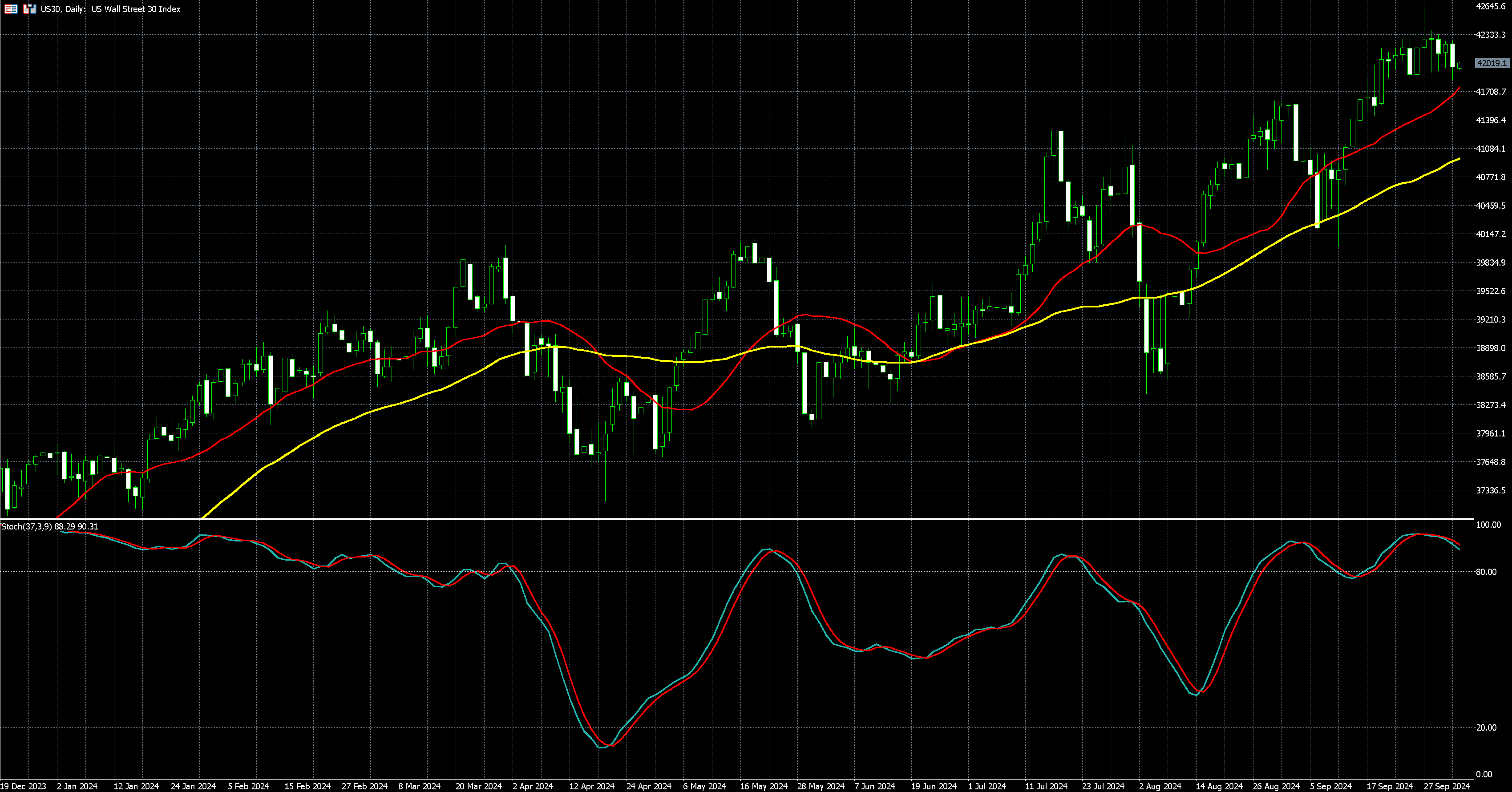Select the 19 Dec 2023 date label
1512x792 pixels.
pyautogui.click(x=24, y=786)
